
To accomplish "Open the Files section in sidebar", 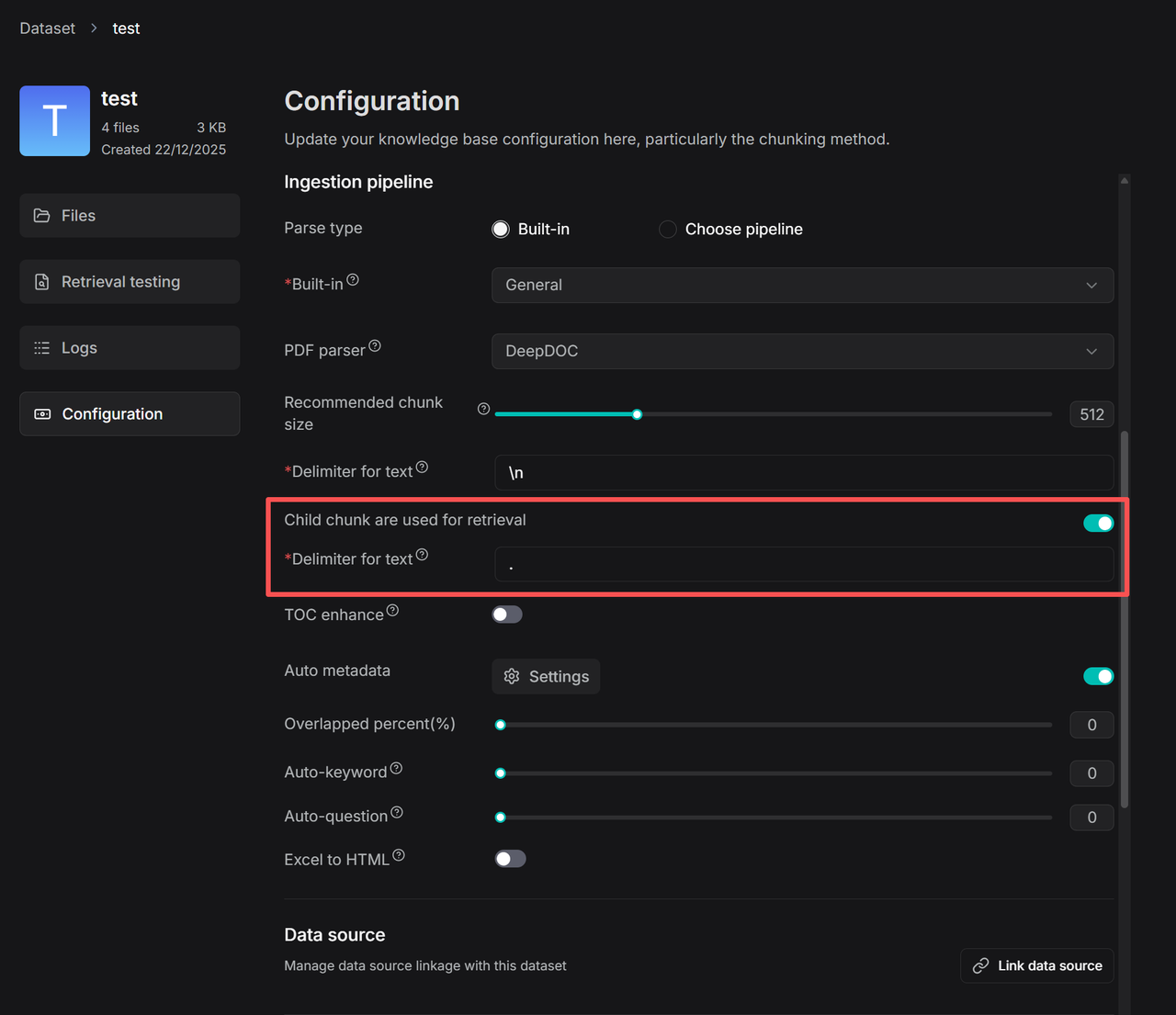I will (130, 216).
